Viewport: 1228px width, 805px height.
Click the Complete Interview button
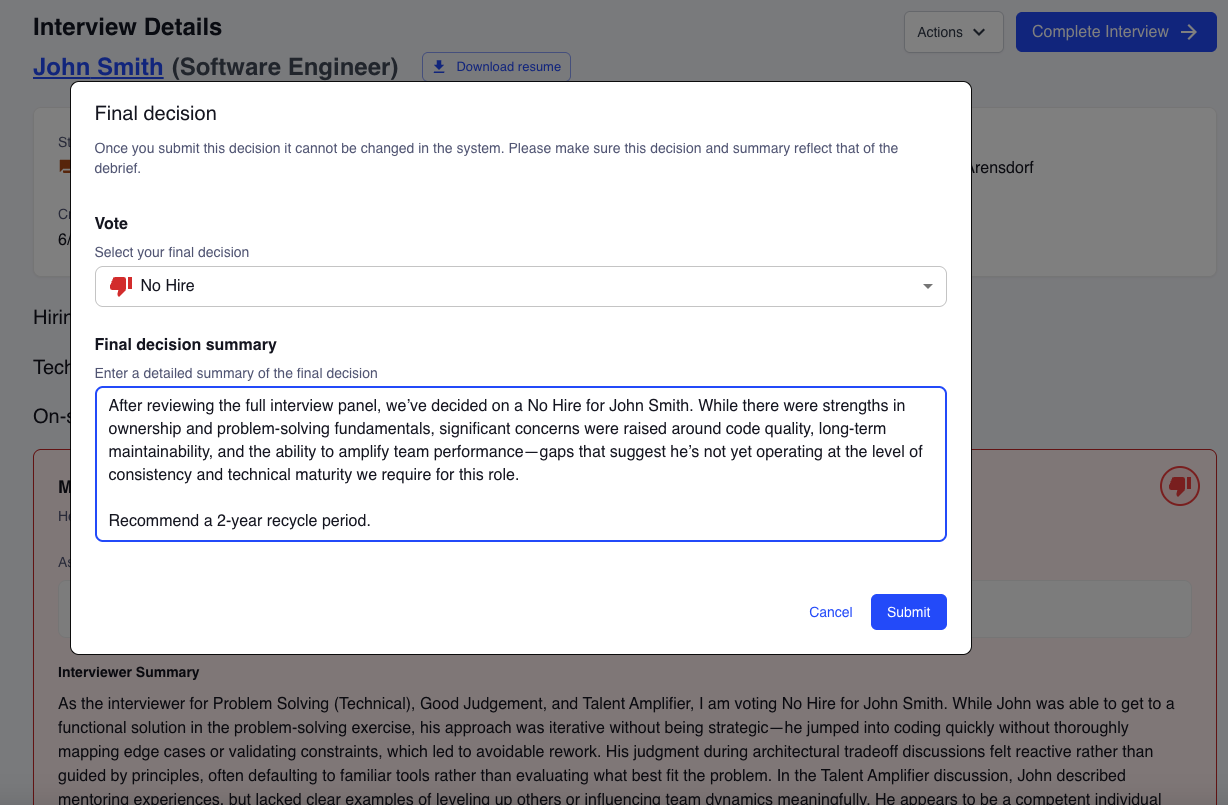pyautogui.click(x=1115, y=31)
